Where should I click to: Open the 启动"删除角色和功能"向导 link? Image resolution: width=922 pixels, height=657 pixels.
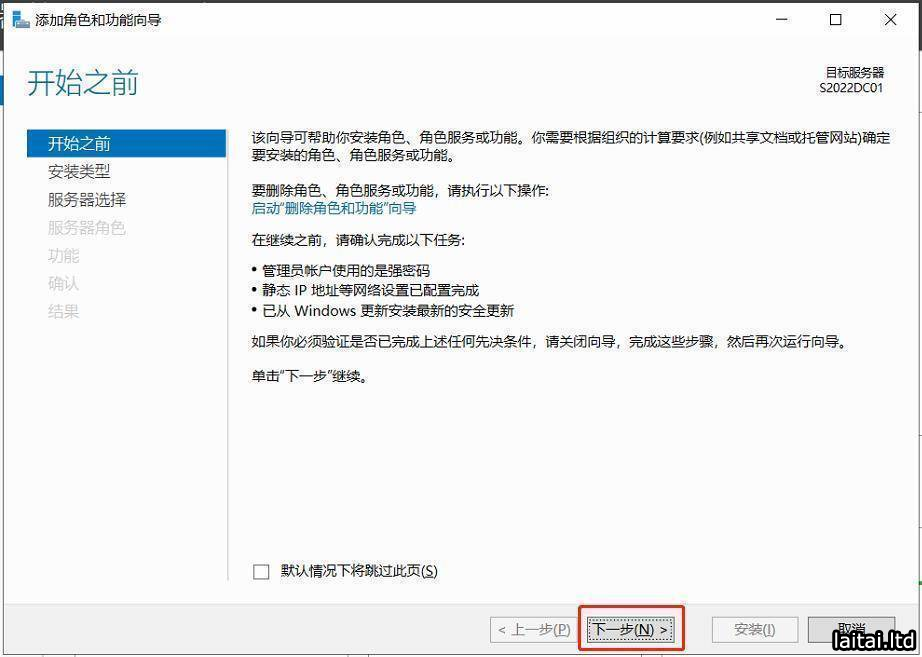click(334, 208)
